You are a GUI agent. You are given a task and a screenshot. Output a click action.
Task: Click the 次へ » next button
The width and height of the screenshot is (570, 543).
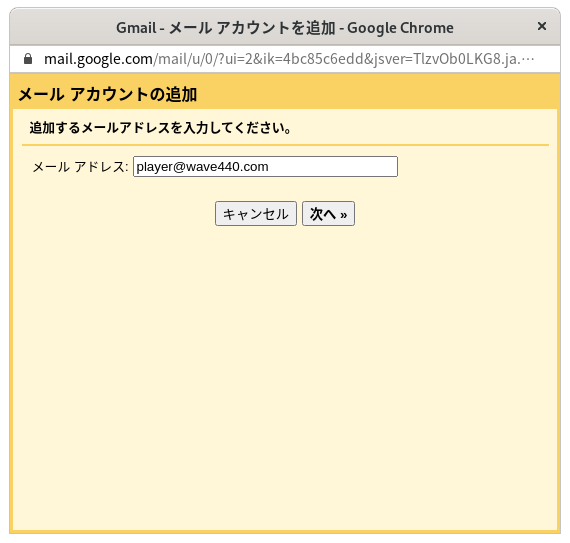(x=328, y=214)
